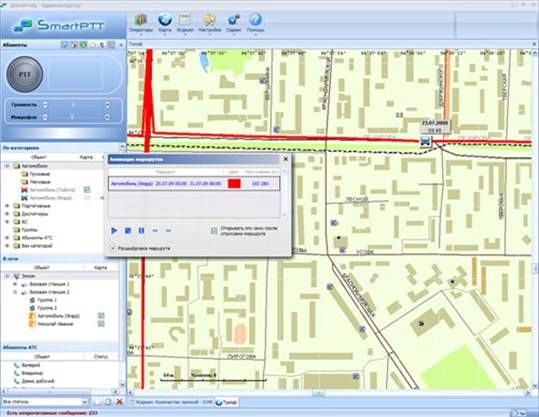Click the round PTT button
The image size is (539, 417).
pyautogui.click(x=25, y=74)
